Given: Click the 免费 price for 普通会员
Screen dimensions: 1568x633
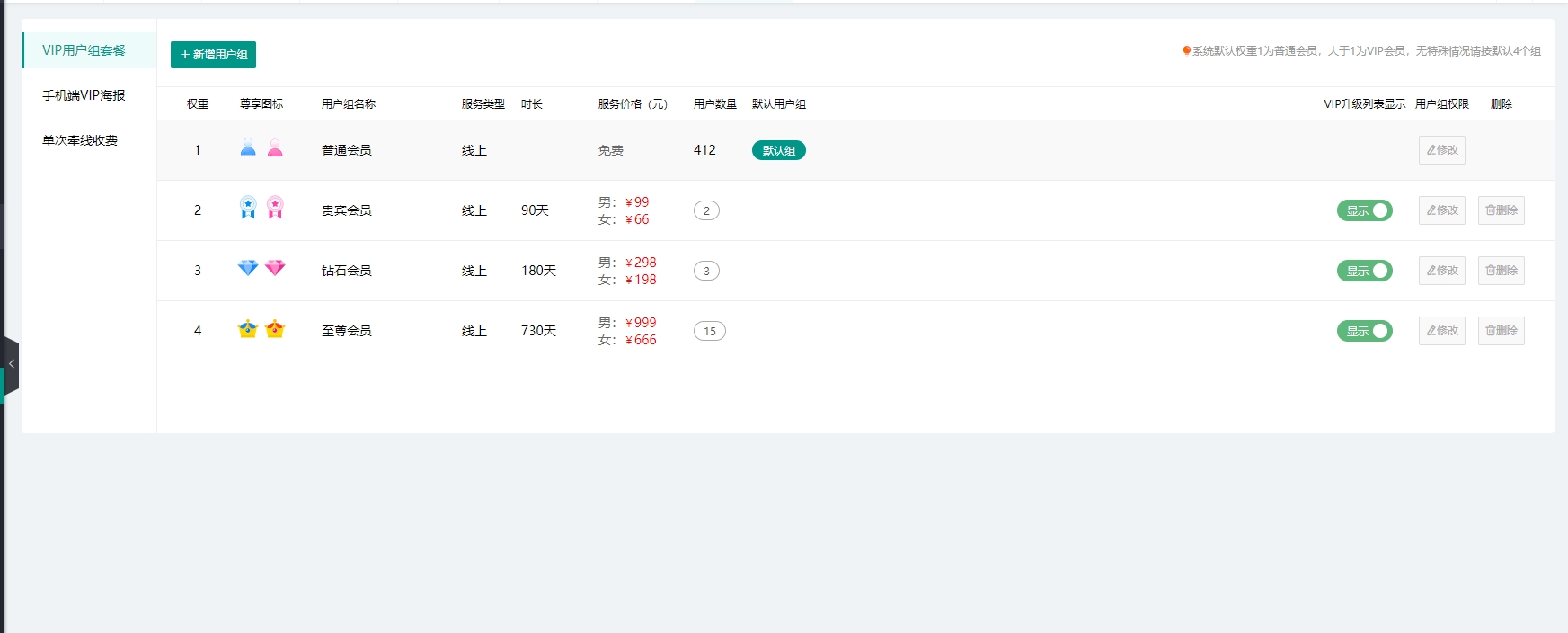Looking at the screenshot, I should [611, 150].
